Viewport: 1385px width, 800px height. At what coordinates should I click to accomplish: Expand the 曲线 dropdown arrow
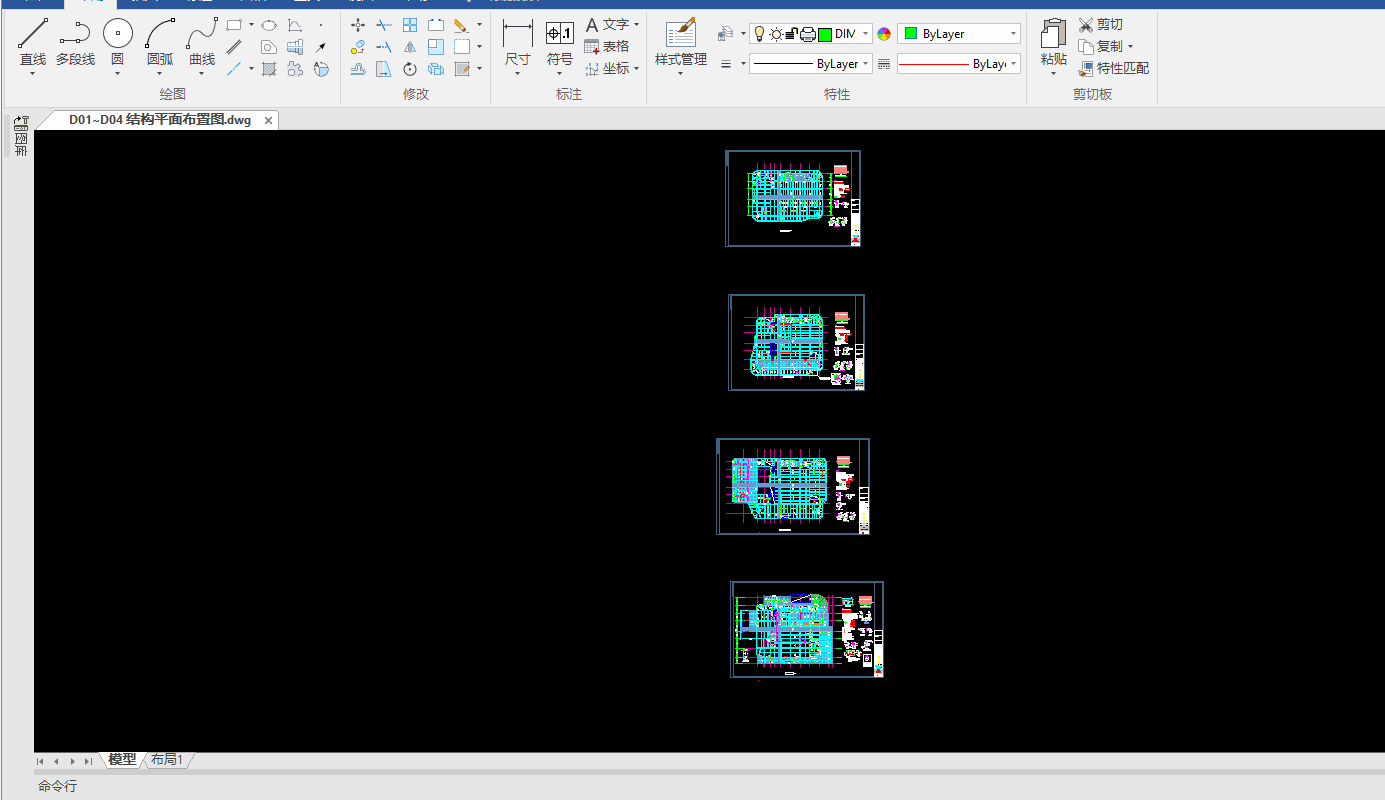pos(202,73)
